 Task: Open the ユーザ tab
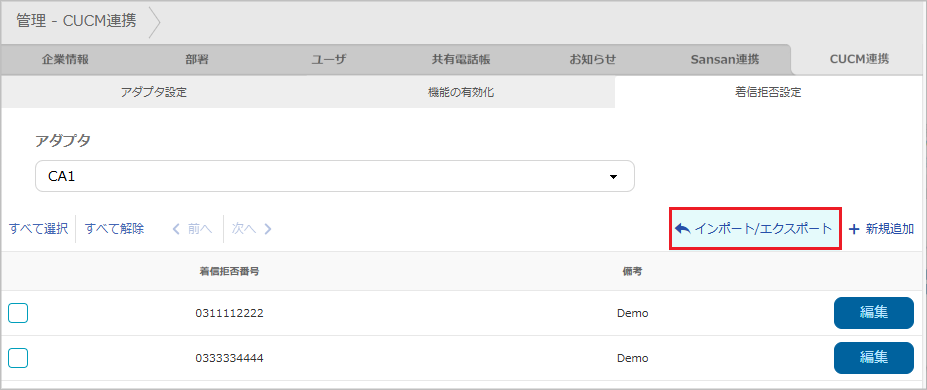pos(328,59)
